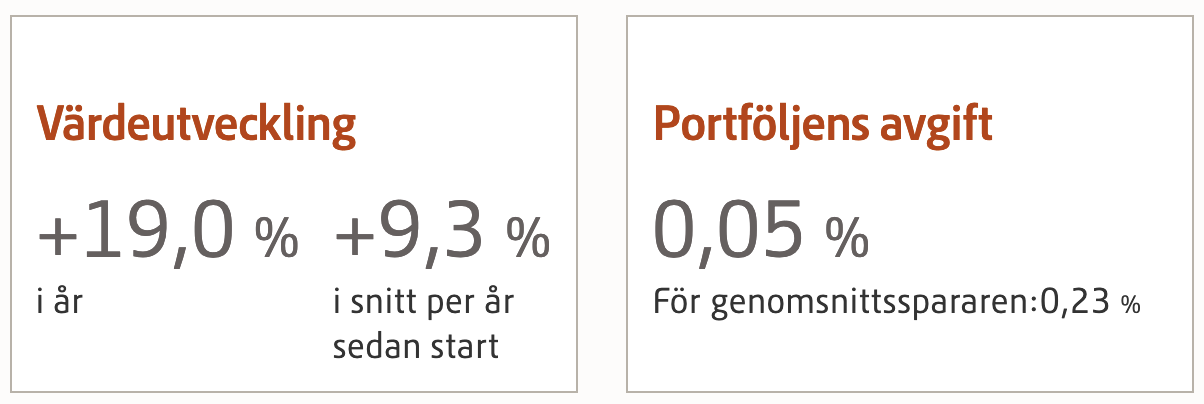
Task: Click the 'sedan start' text line
Action: [415, 348]
